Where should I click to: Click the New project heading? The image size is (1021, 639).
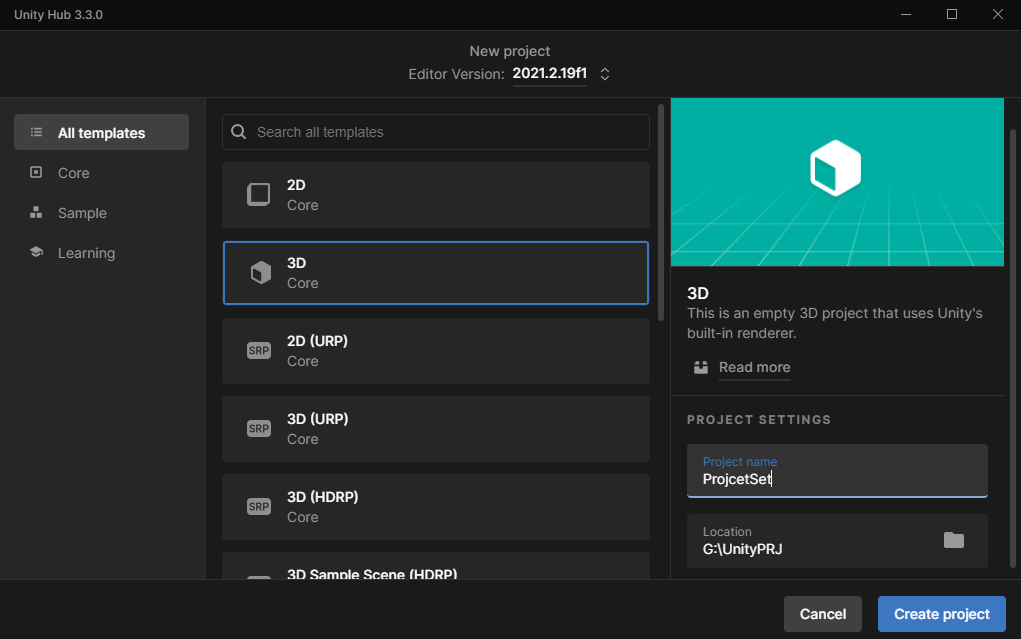click(x=510, y=51)
